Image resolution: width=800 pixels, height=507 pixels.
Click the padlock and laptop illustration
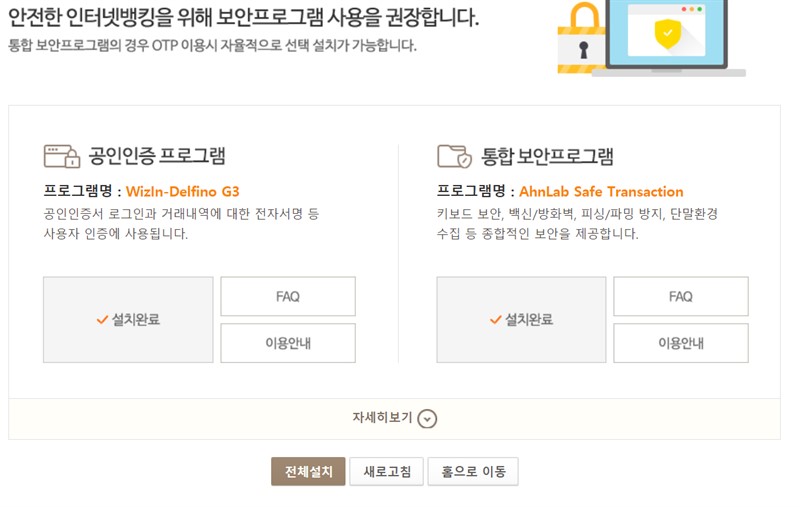(x=652, y=38)
